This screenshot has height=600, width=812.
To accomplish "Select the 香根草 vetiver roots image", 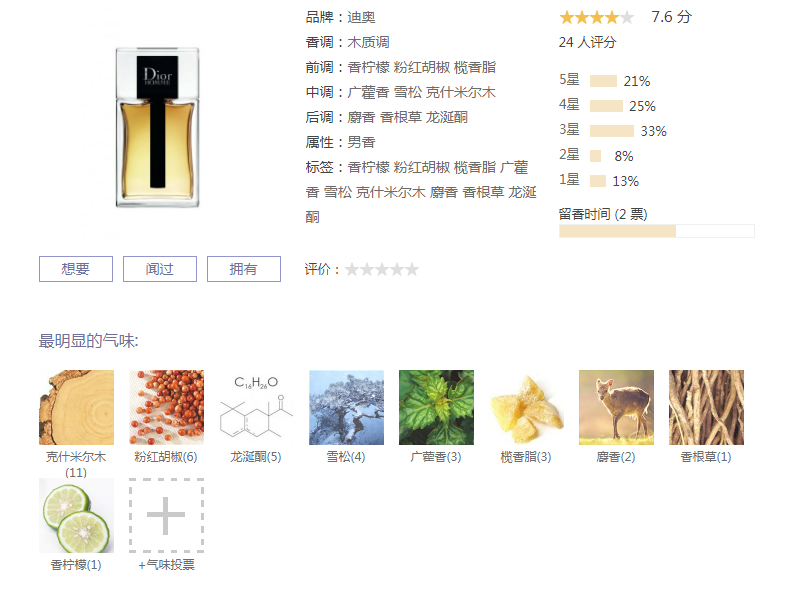I will pyautogui.click(x=706, y=407).
